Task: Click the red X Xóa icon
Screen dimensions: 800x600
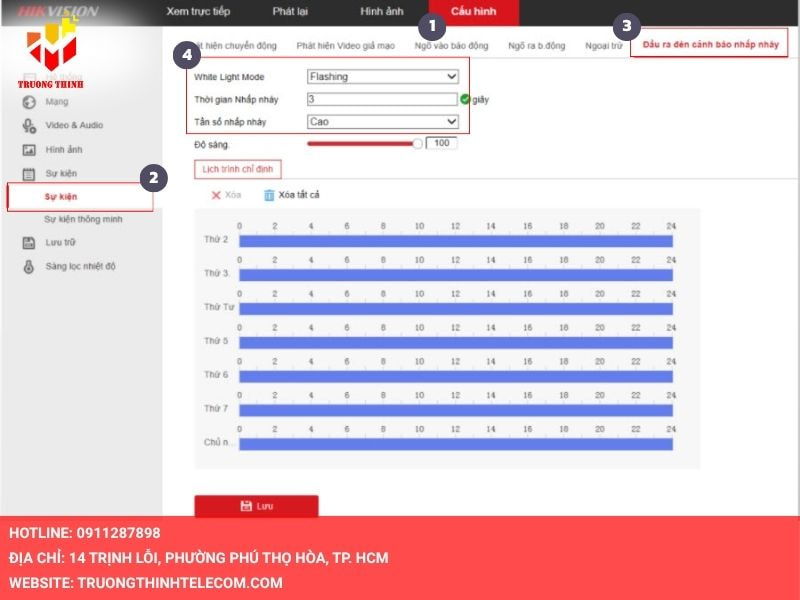Action: [x=216, y=195]
